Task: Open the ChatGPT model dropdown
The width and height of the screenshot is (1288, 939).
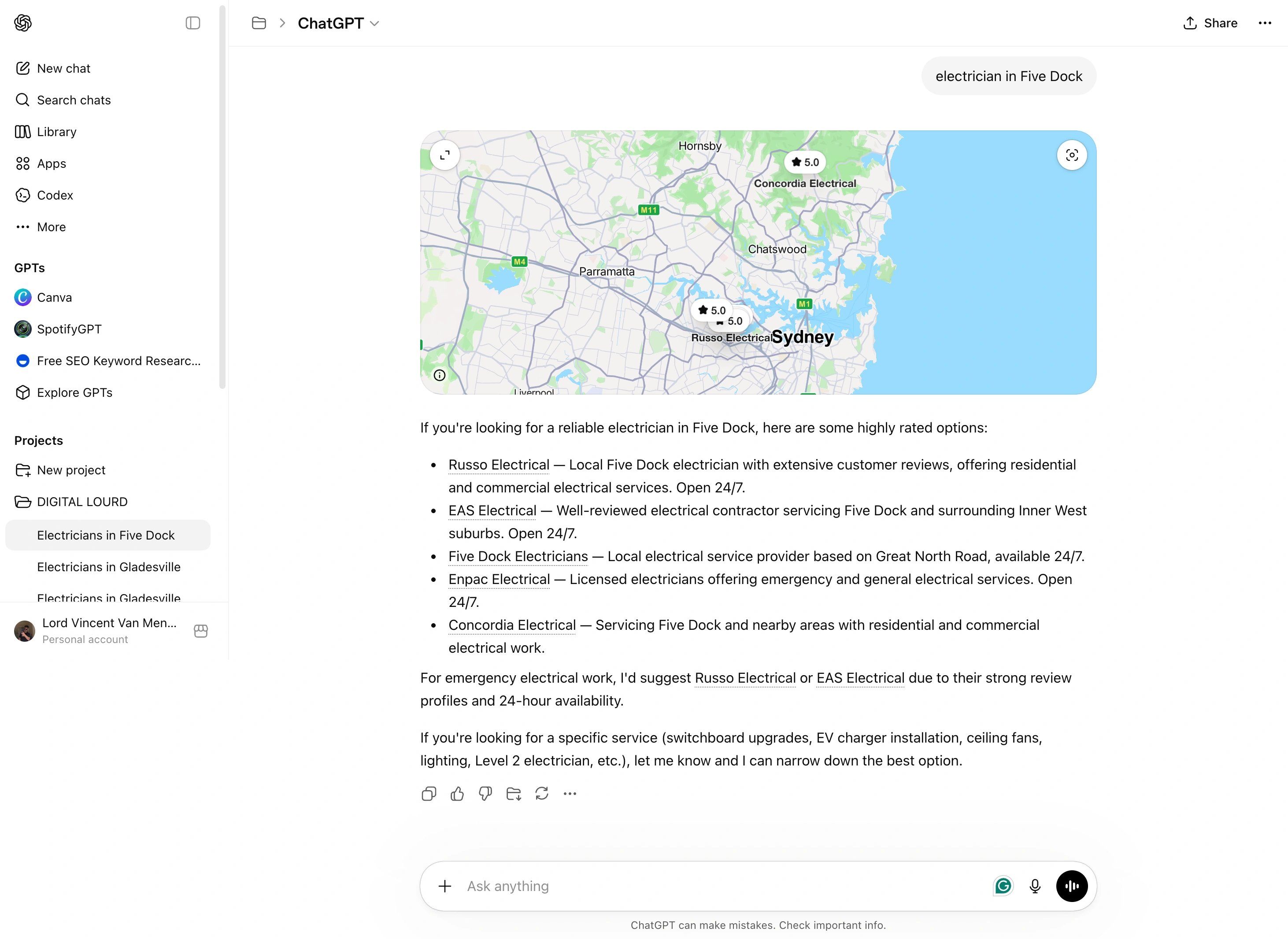Action: click(x=338, y=23)
